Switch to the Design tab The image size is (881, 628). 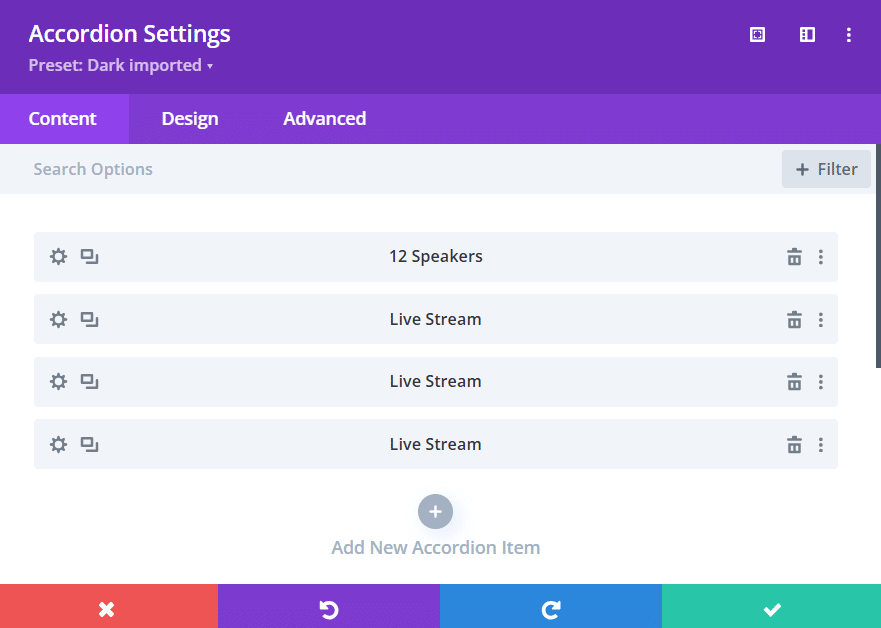(x=189, y=118)
